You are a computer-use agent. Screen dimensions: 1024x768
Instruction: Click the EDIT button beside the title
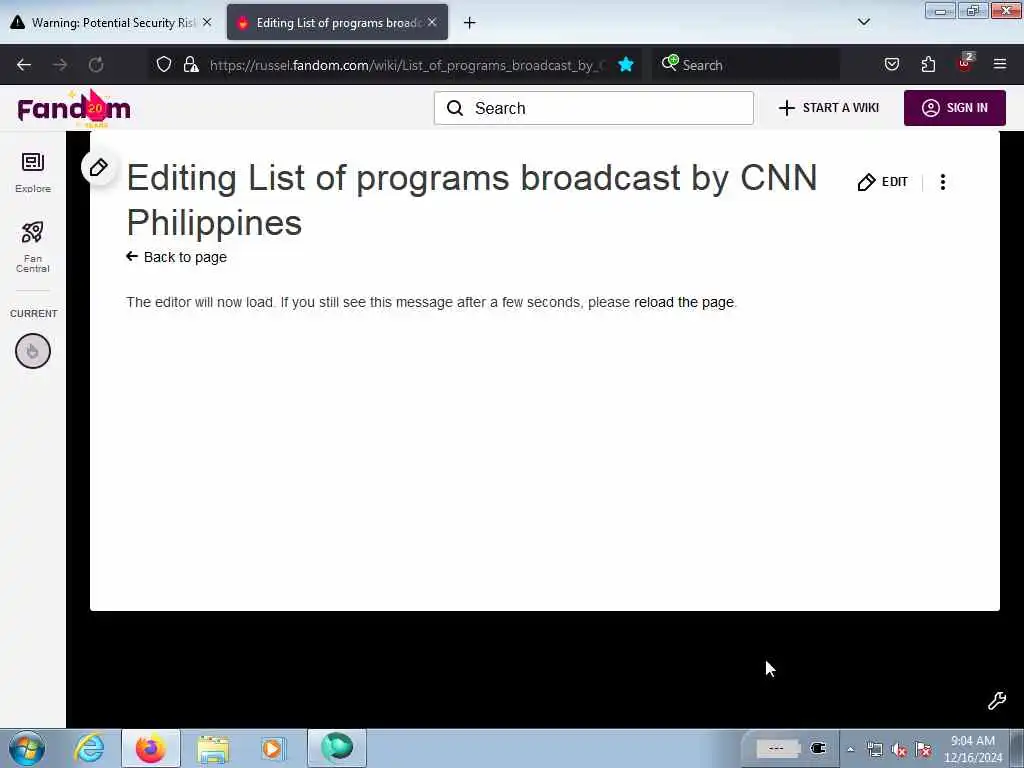882,182
